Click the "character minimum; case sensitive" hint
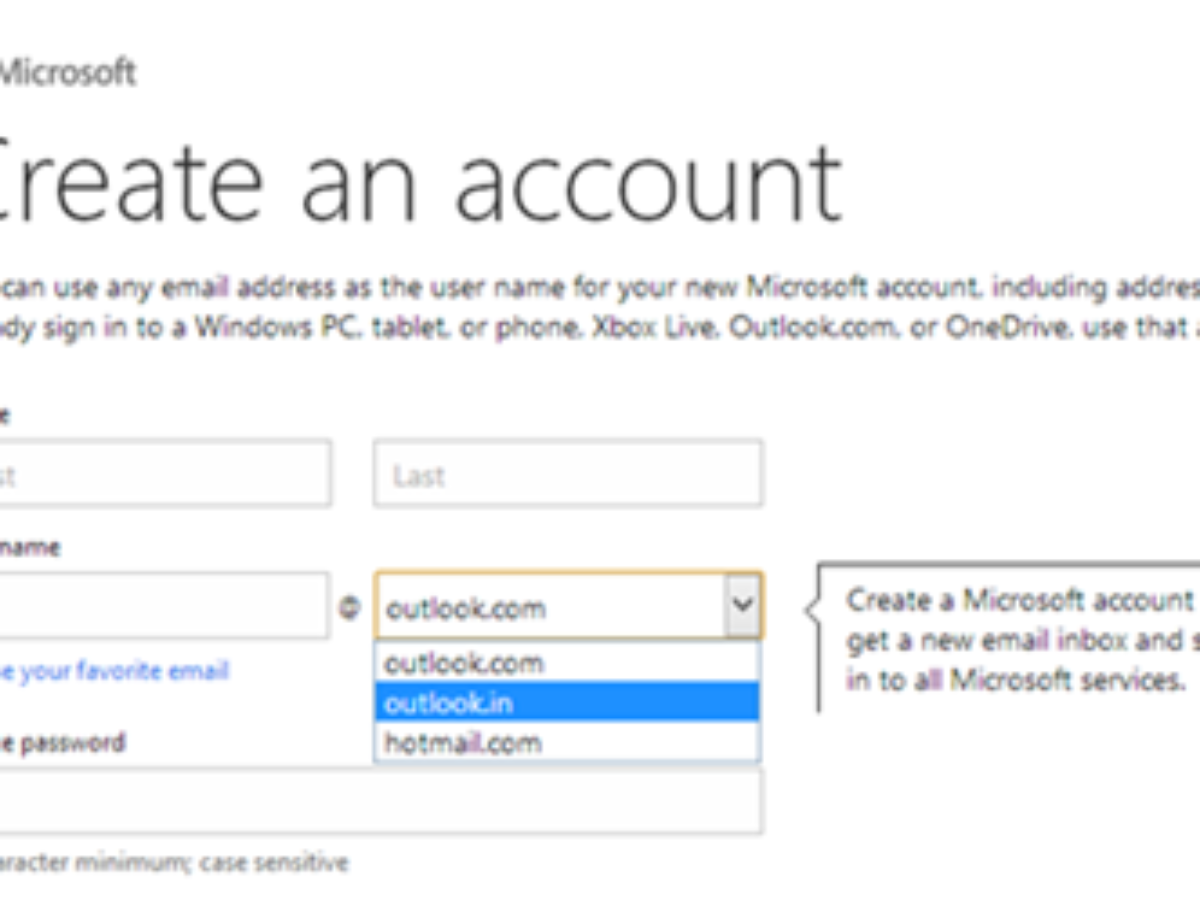This screenshot has height=900, width=1200. (173, 862)
